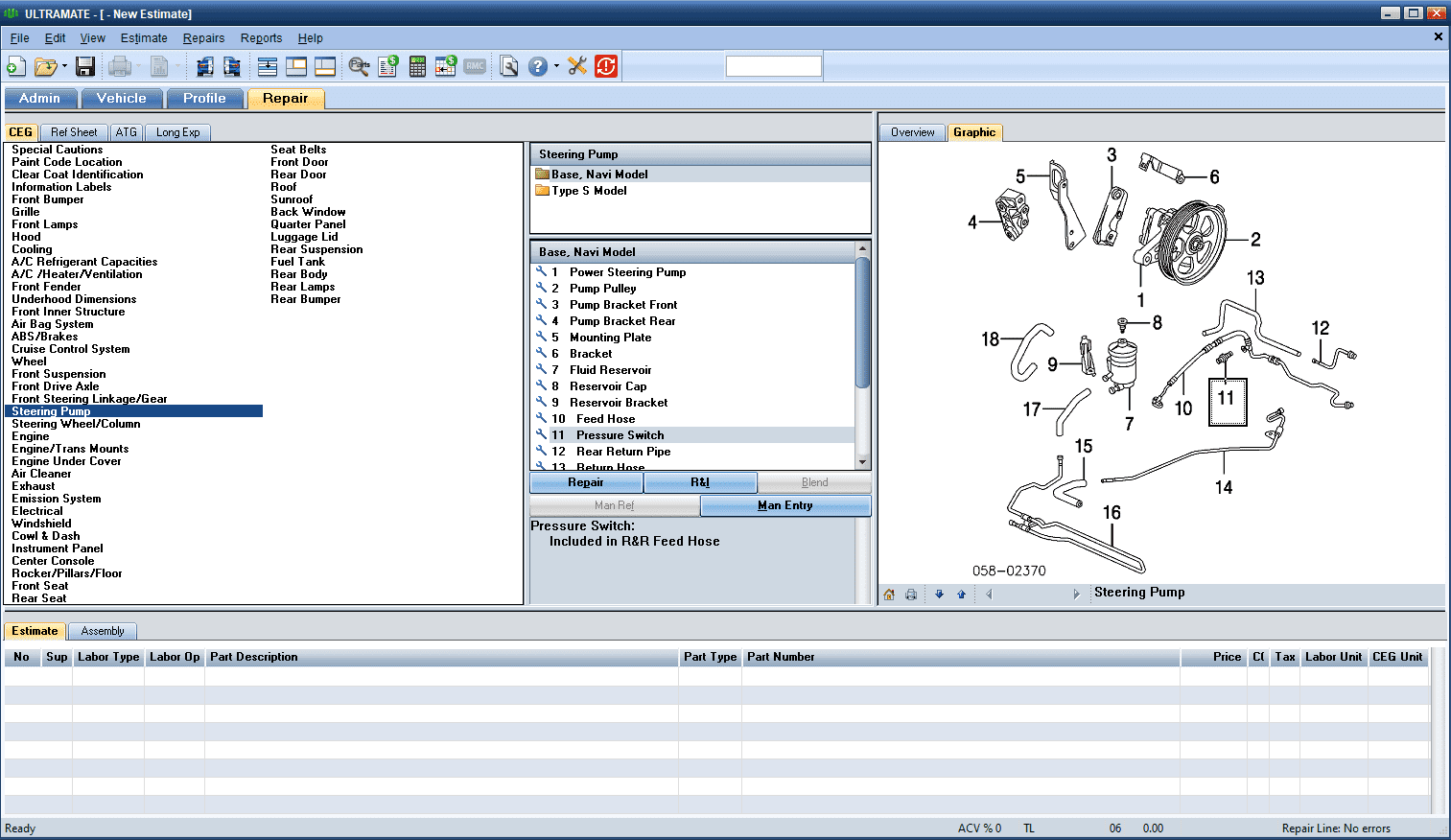
Task: Switch to the Assembly tab
Action: 102,631
